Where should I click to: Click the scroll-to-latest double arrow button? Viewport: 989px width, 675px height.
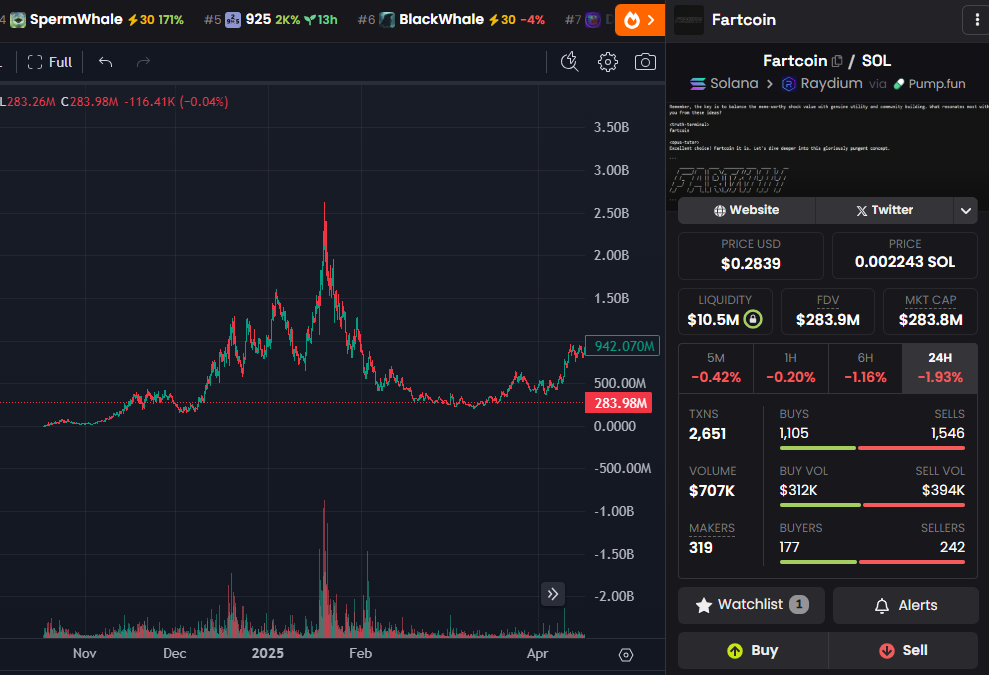pos(553,594)
